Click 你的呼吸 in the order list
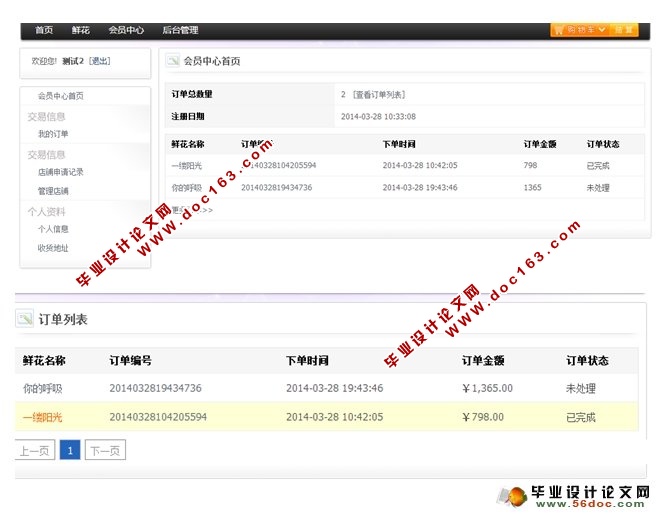Viewport: 660px width, 514px height. click(x=43, y=388)
